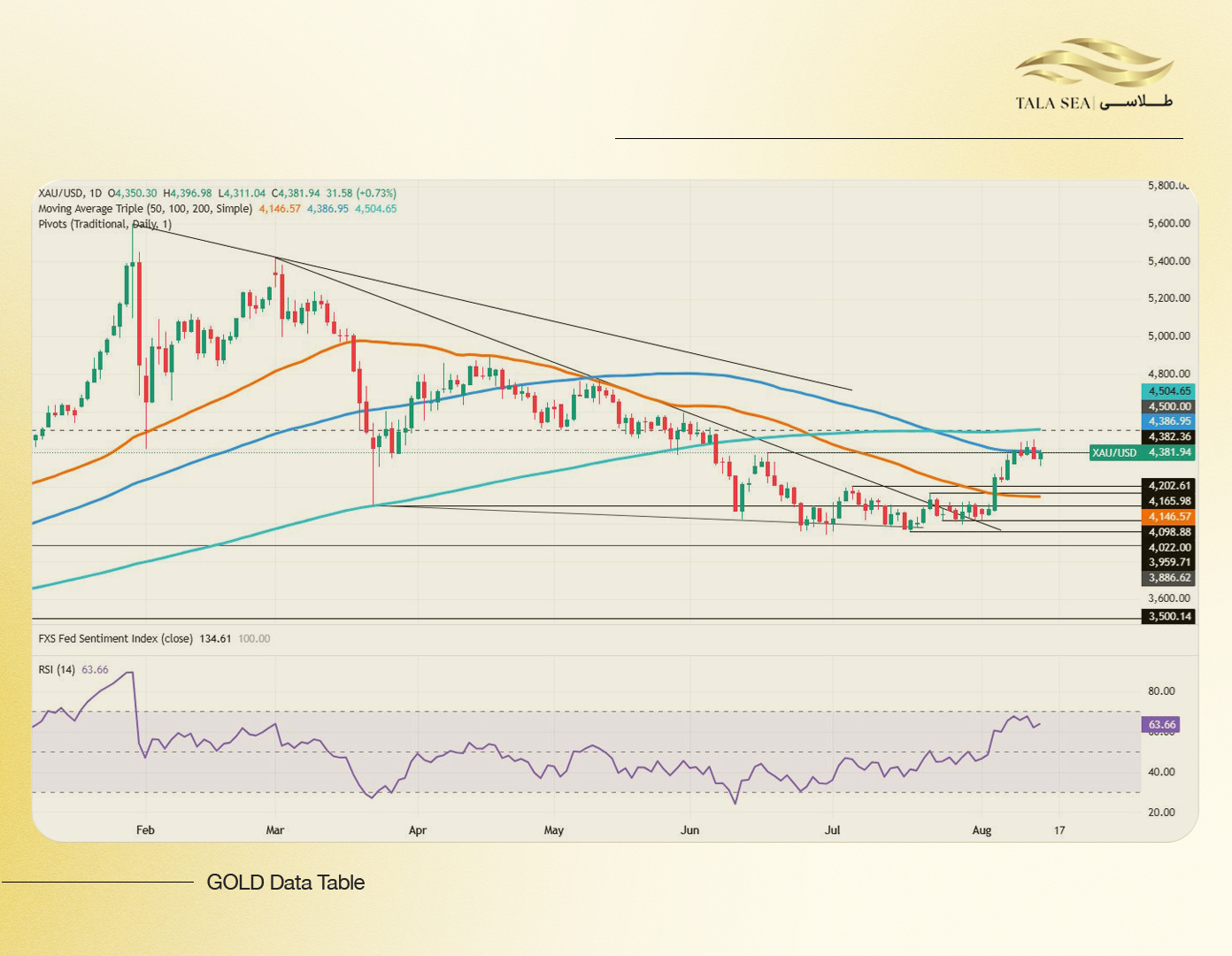
Task: Click the 17 date axis label
Action: point(1059,830)
